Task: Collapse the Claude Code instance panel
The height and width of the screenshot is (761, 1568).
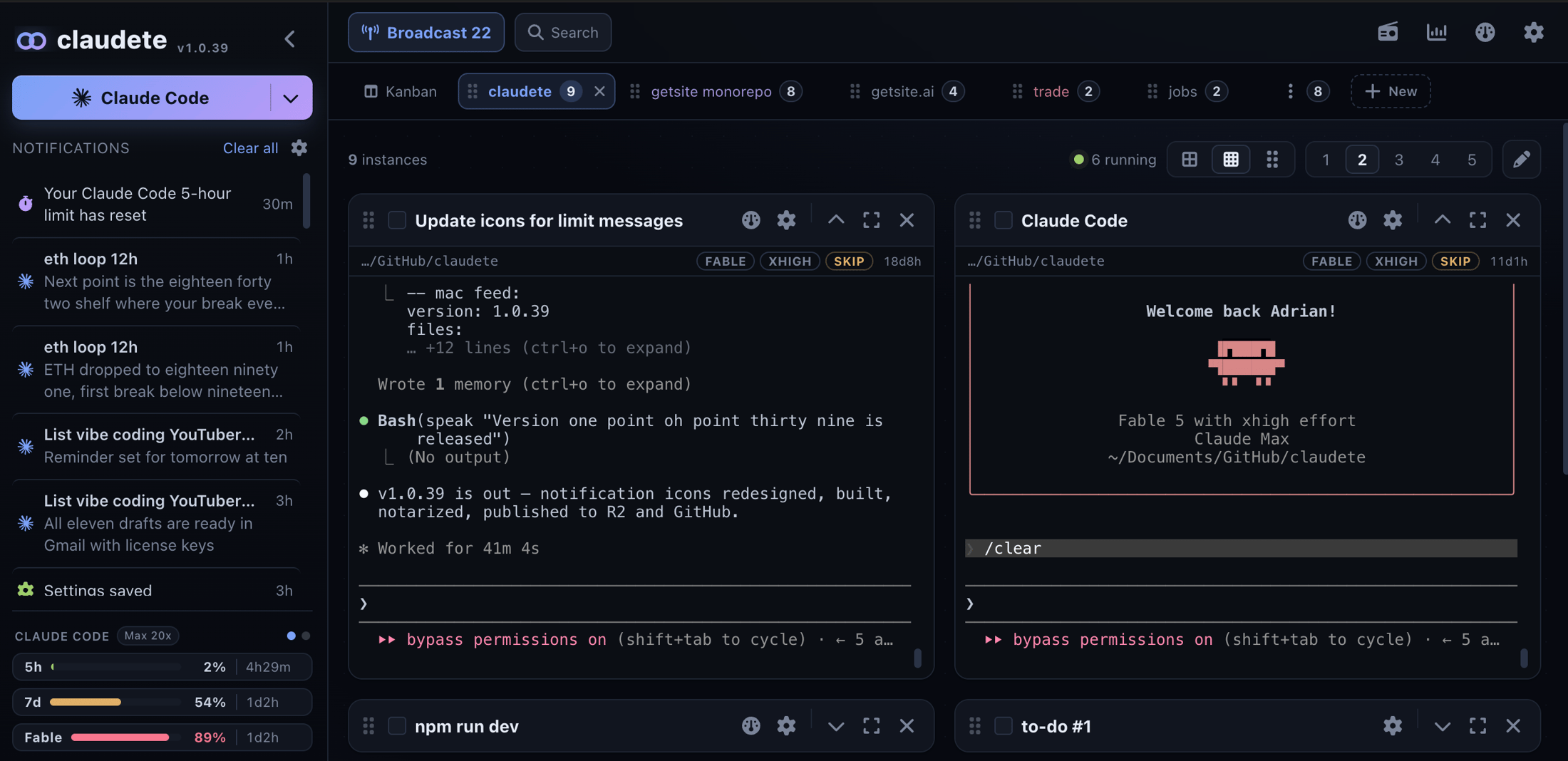Action: (1442, 220)
